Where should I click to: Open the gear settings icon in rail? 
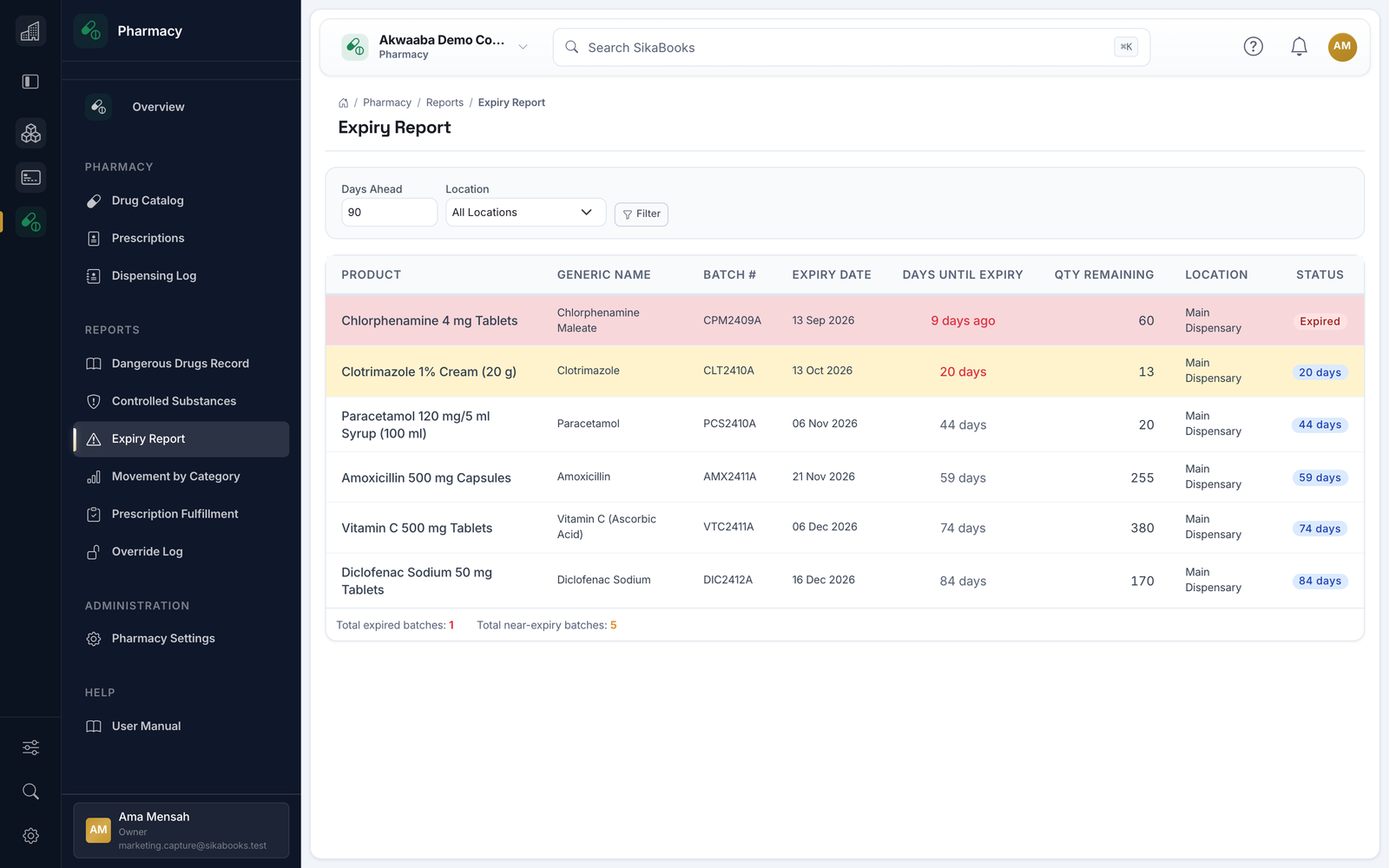[x=30, y=836]
